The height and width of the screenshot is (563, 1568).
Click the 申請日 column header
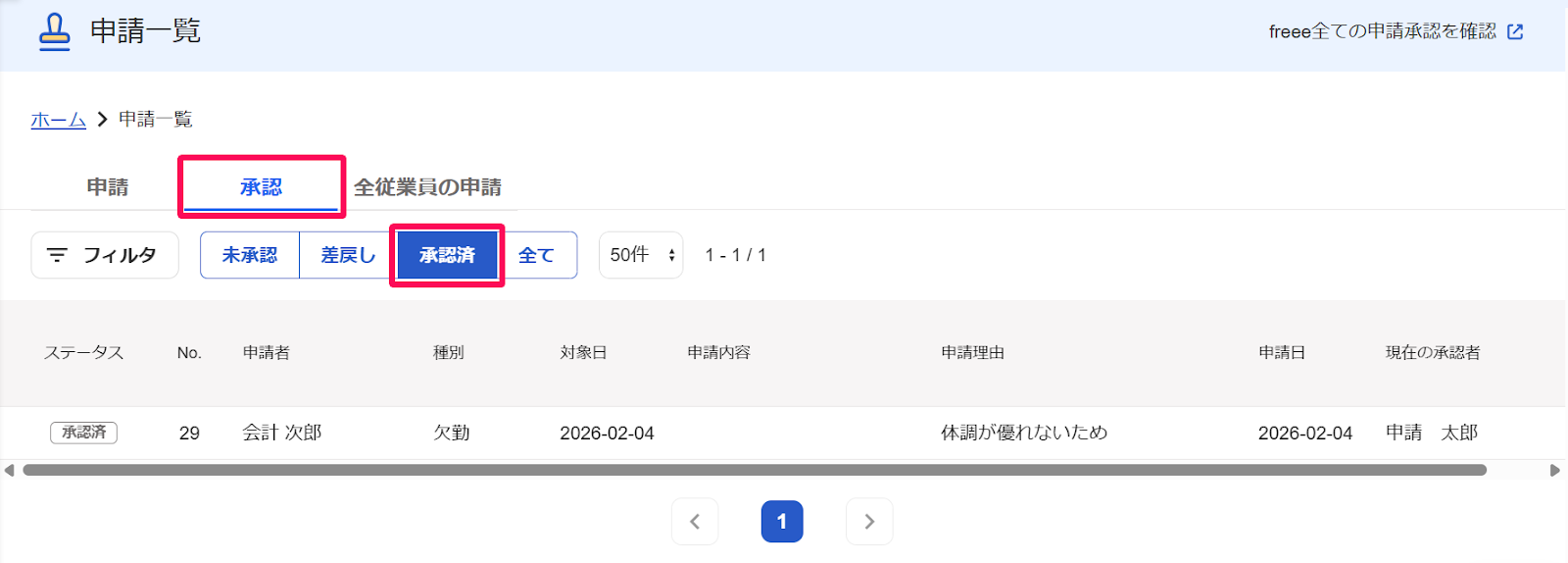(1282, 352)
